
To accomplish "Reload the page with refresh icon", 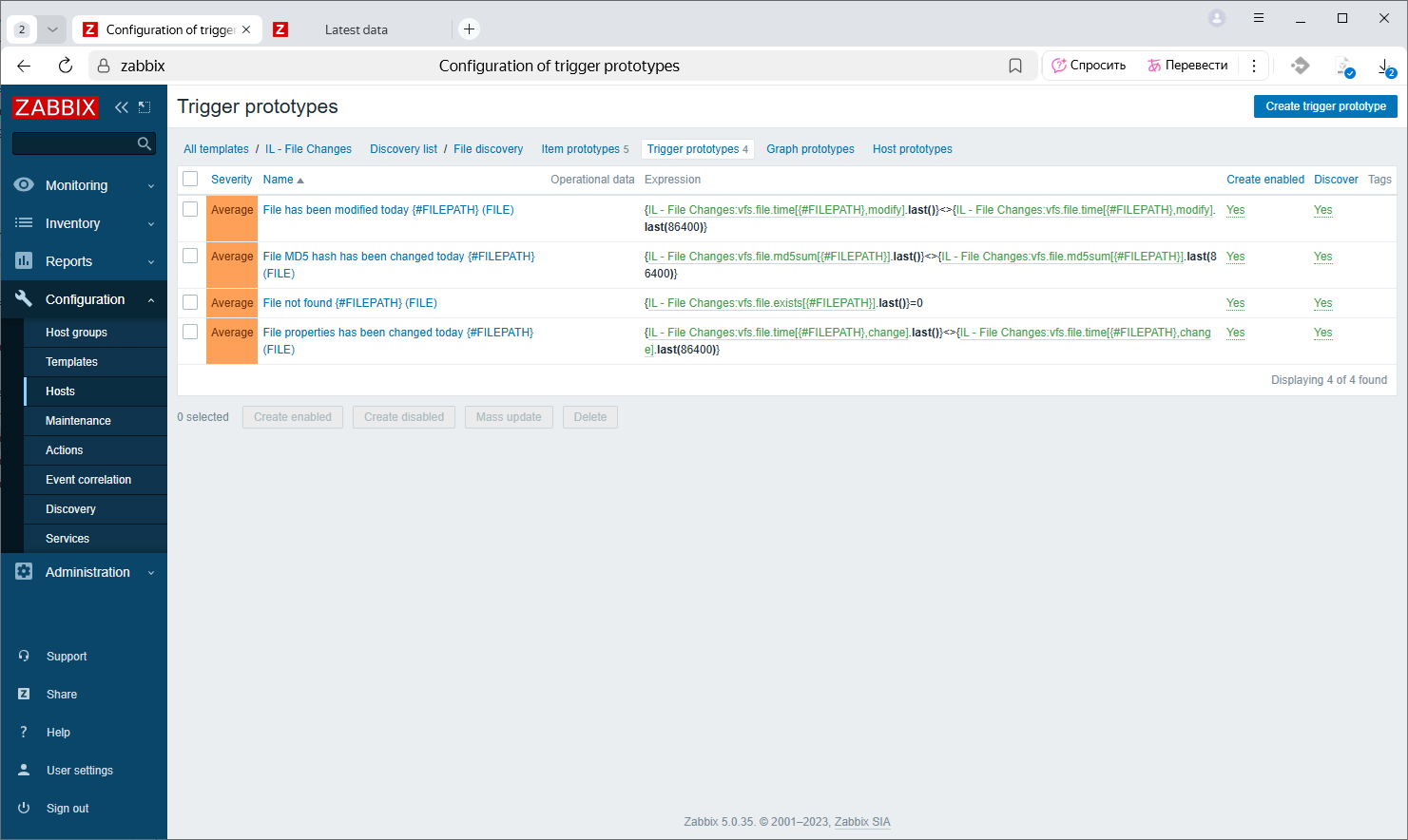I will point(65,66).
